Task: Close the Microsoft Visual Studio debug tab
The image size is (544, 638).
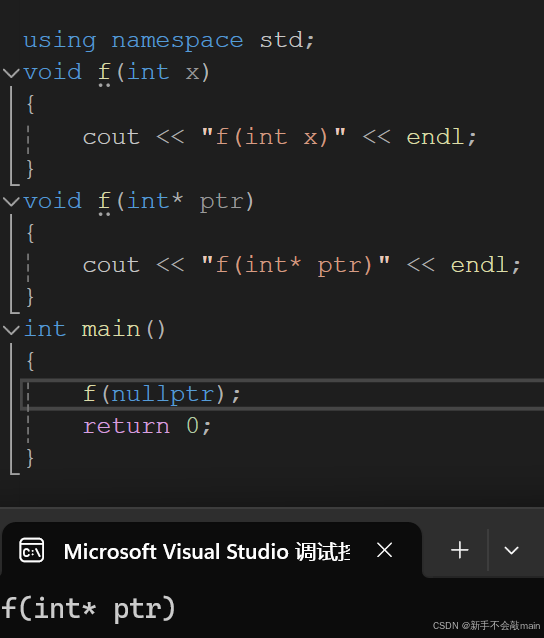Action: pyautogui.click(x=384, y=550)
